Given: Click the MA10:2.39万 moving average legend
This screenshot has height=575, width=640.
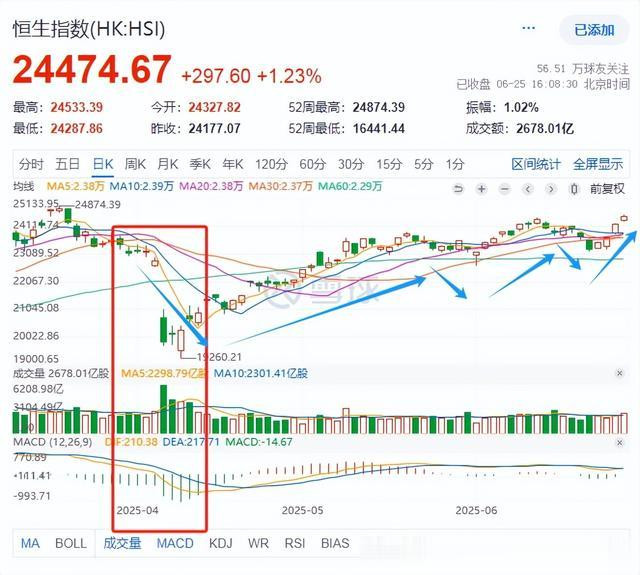Looking at the screenshot, I should pyautogui.click(x=142, y=186).
